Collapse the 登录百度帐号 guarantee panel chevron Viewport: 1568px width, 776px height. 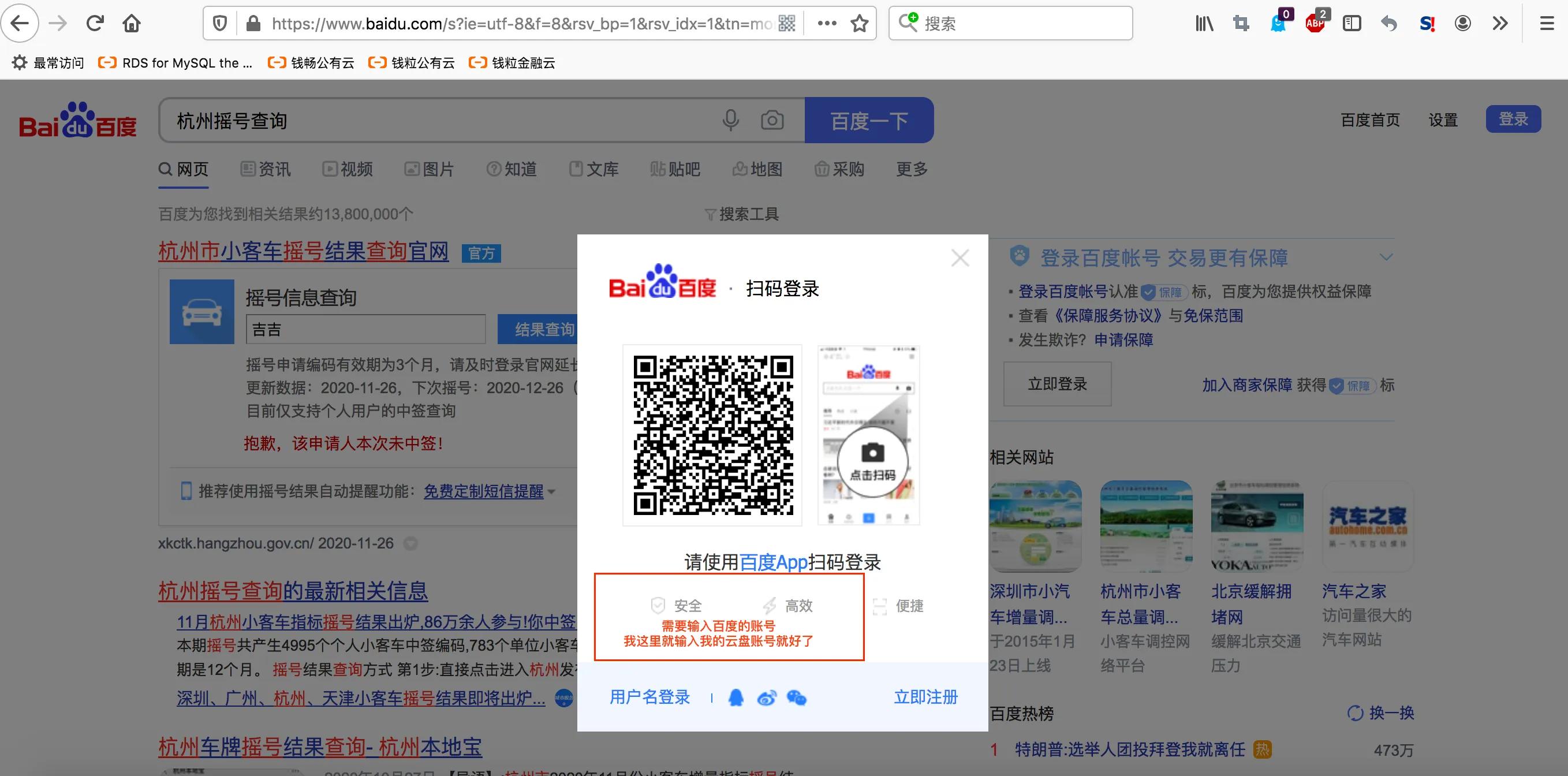[1386, 257]
